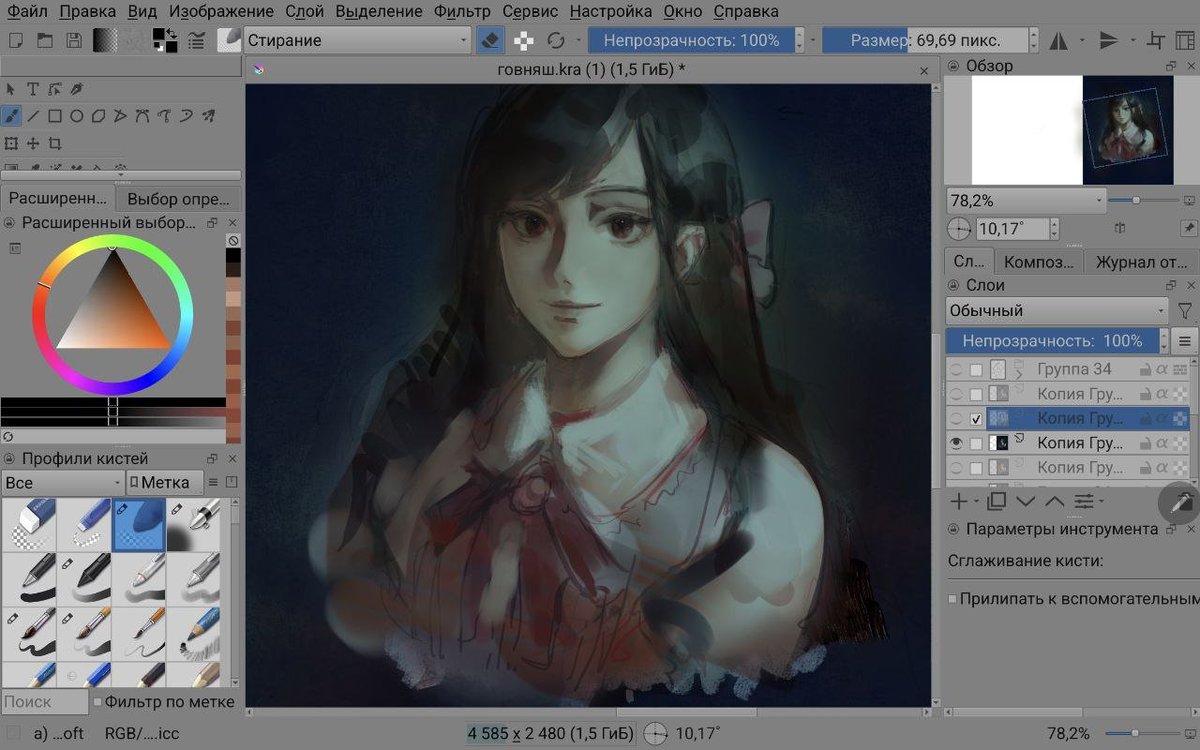Viewport: 1200px width, 750px height.
Task: Click the wrap-around mode crop-like icon
Action: tap(1158, 40)
